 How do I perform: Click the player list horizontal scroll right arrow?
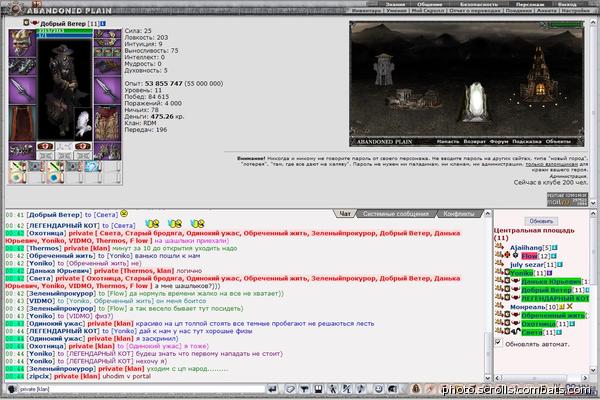(x=585, y=378)
